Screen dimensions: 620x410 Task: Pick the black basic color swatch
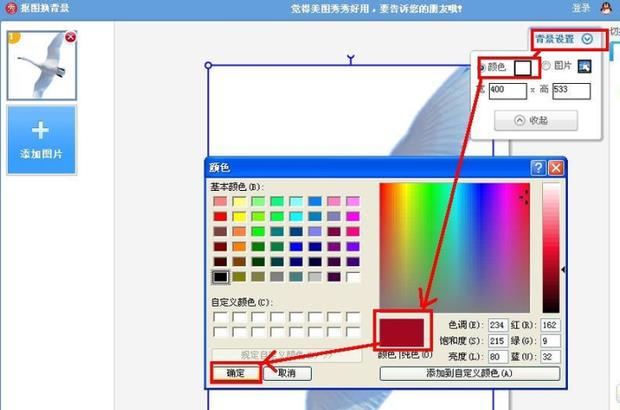(x=220, y=277)
